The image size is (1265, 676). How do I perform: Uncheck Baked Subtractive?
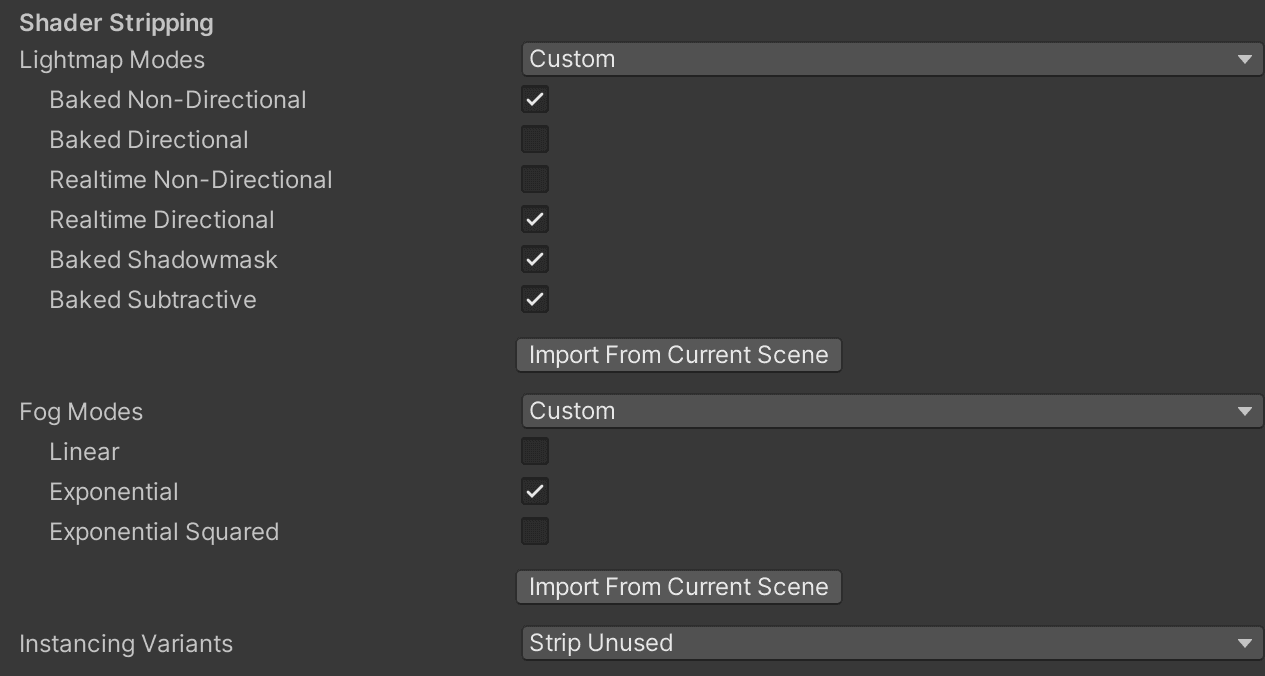(534, 299)
